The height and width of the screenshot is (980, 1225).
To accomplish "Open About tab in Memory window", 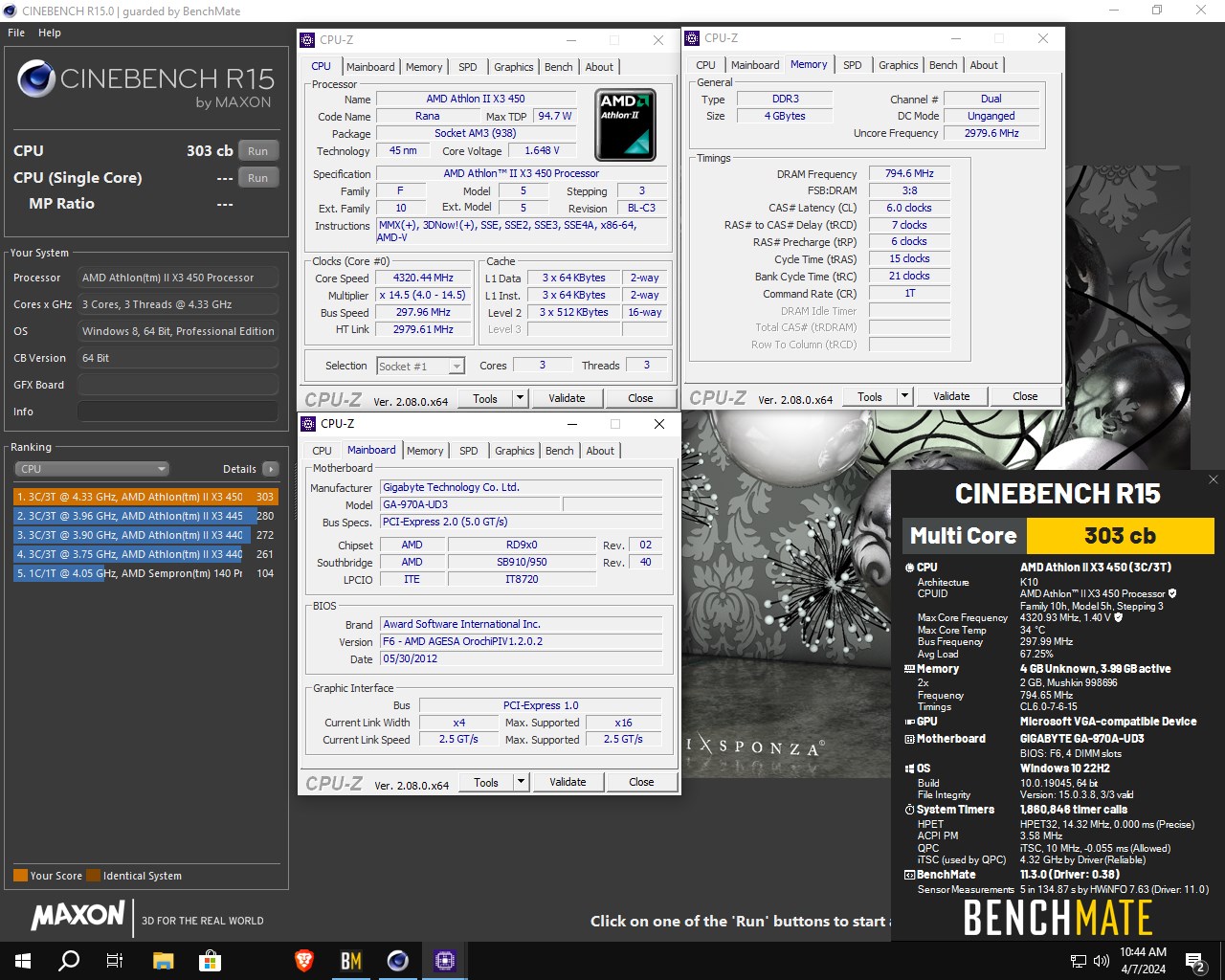I will pyautogui.click(x=984, y=65).
